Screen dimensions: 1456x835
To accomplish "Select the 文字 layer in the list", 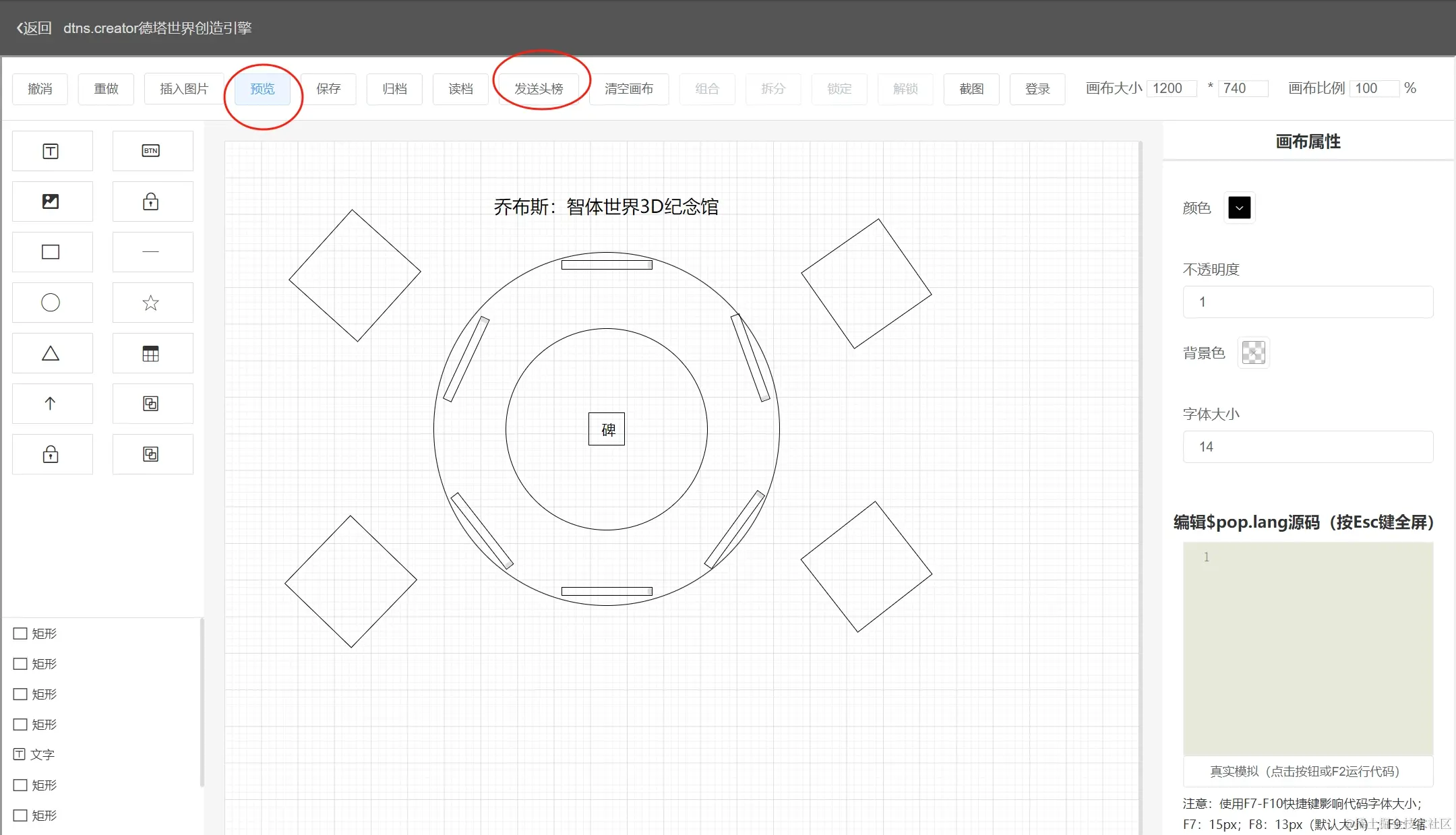I will point(42,755).
